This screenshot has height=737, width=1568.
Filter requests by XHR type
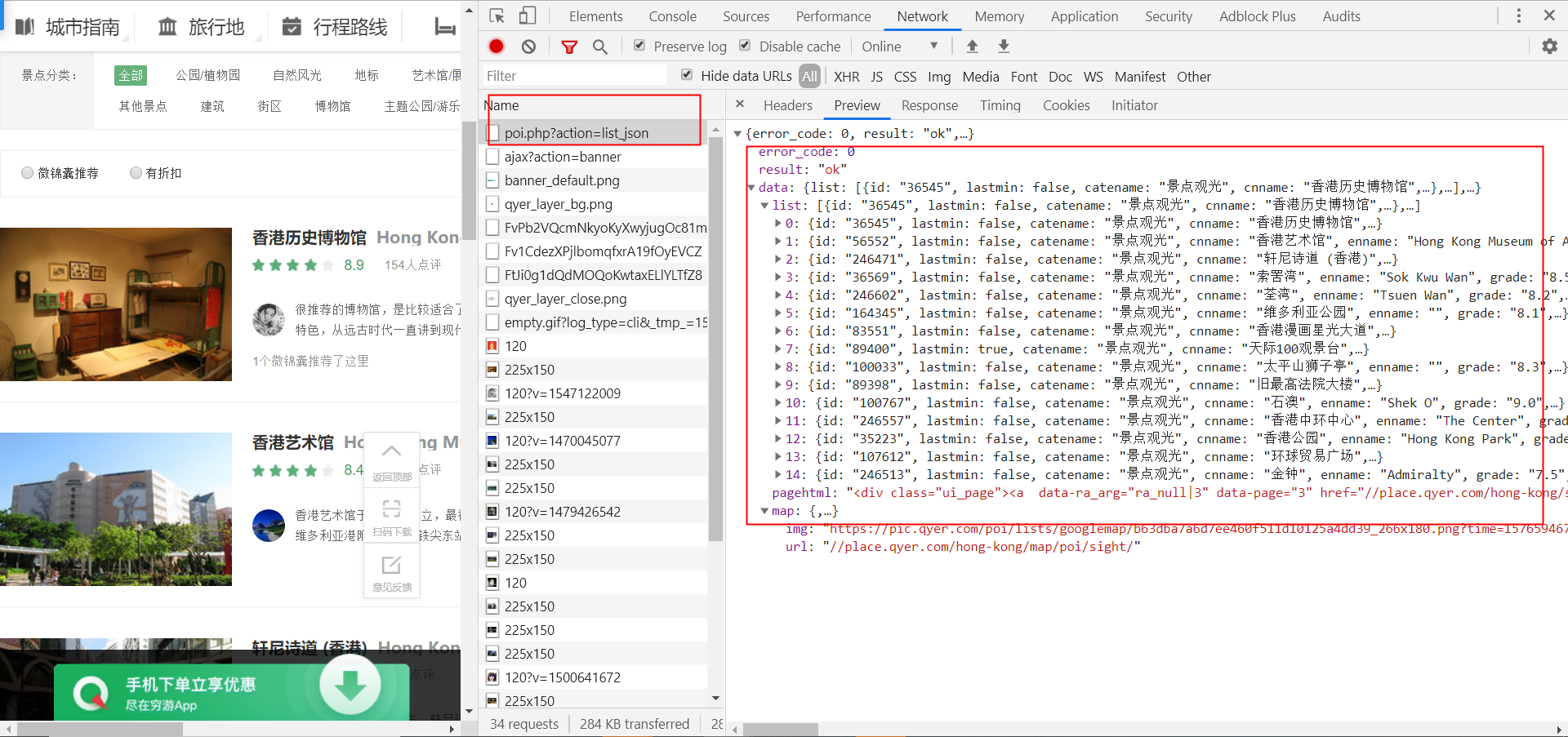[x=846, y=77]
